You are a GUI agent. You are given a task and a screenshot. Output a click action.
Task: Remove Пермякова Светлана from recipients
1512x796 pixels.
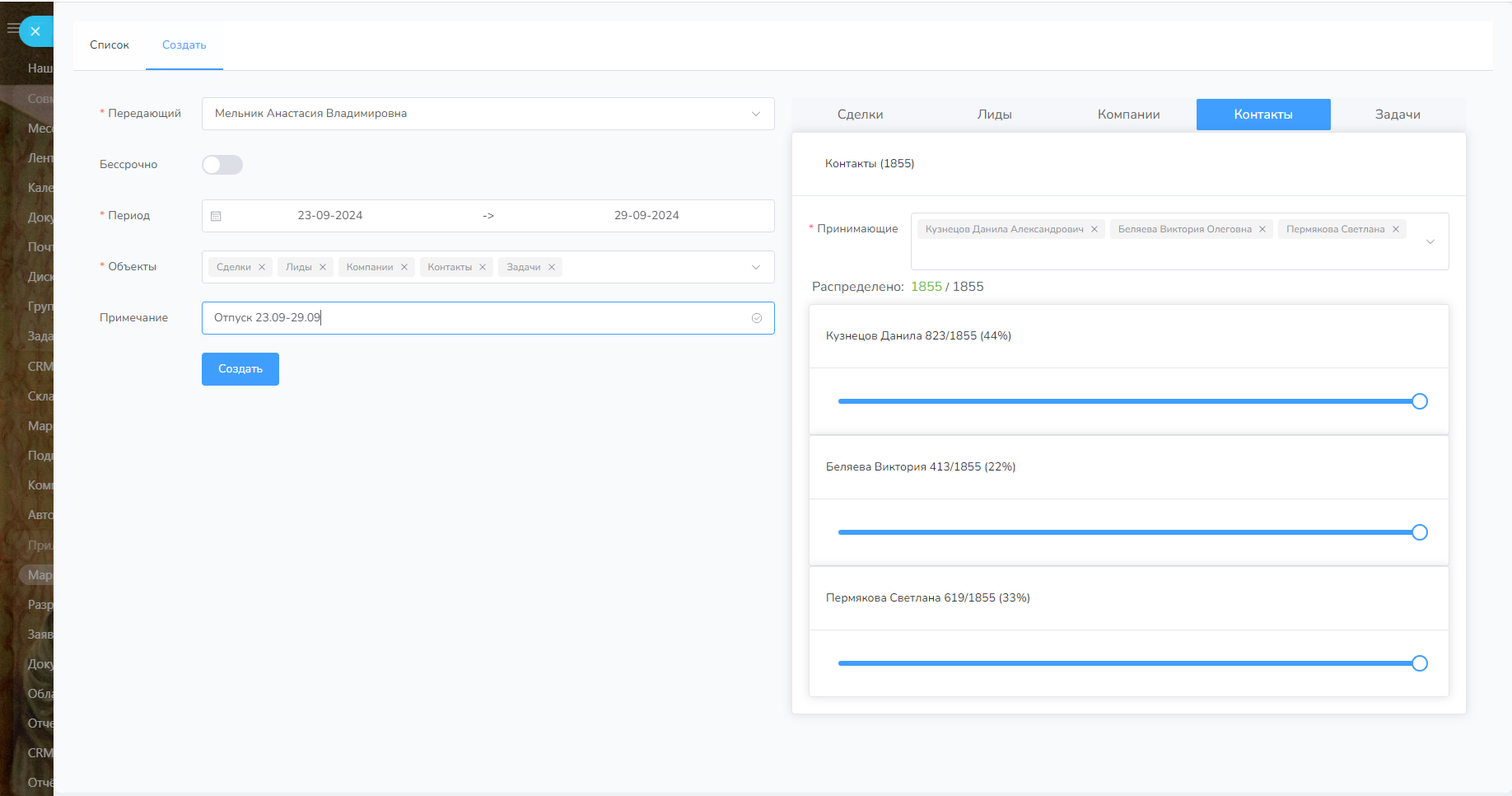(1396, 229)
